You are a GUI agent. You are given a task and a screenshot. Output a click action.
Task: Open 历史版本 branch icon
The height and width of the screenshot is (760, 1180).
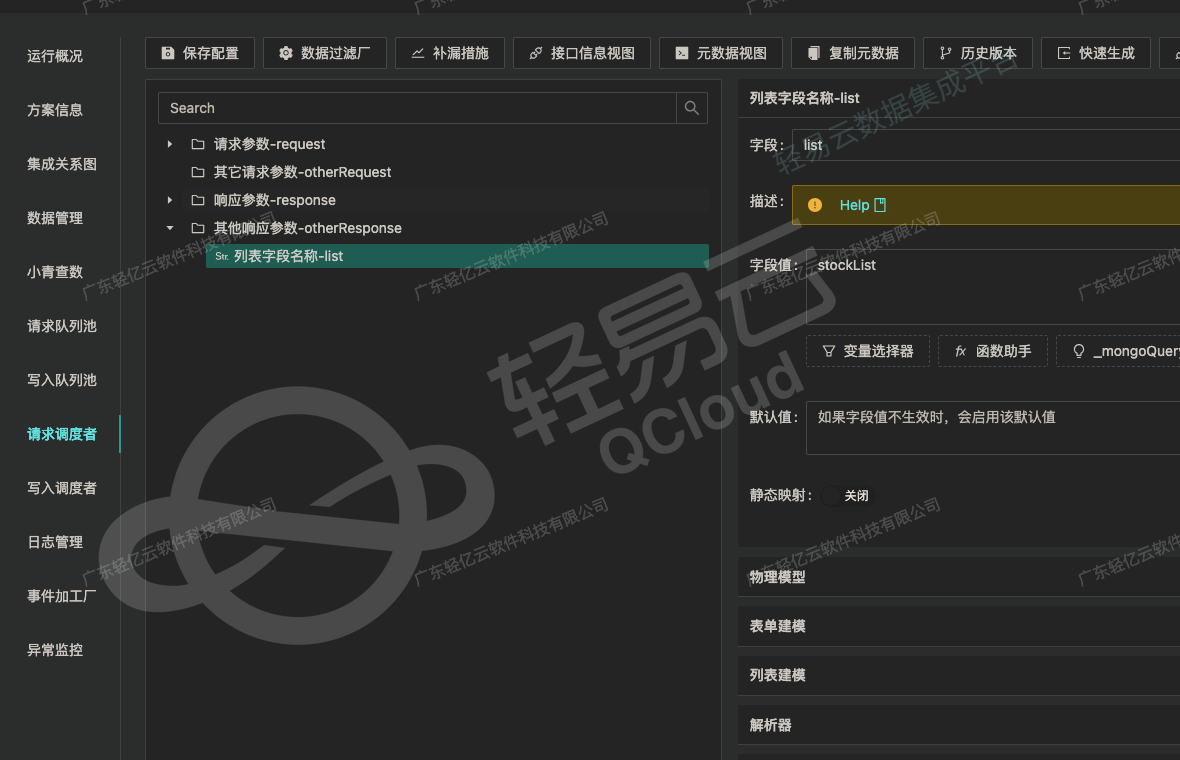[x=946, y=53]
